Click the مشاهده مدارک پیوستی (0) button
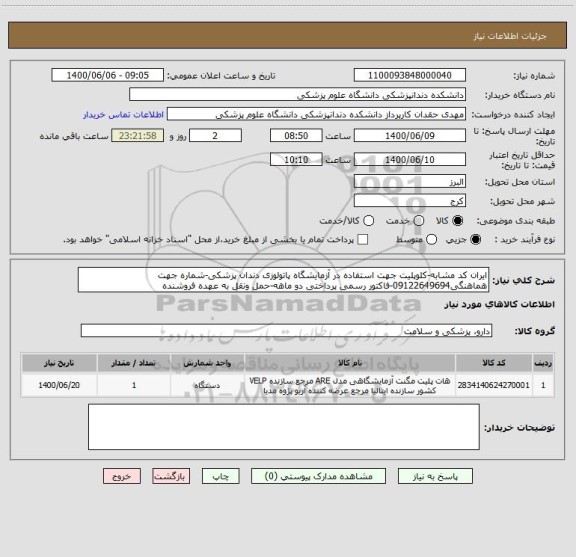This screenshot has height=557, width=576. (x=318, y=476)
